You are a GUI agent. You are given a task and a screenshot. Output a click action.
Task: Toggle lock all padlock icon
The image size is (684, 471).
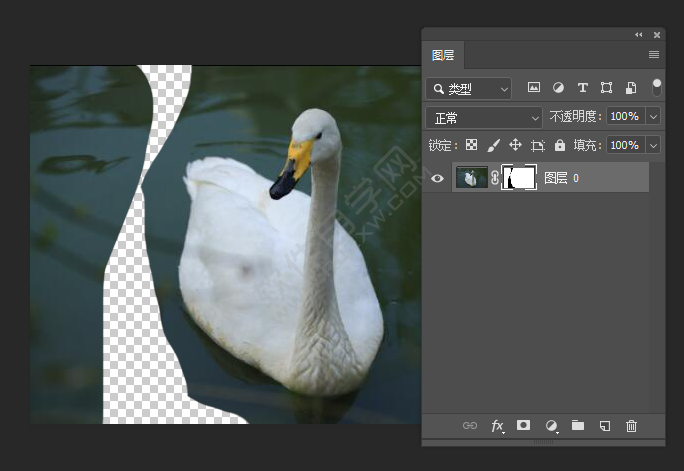point(560,145)
